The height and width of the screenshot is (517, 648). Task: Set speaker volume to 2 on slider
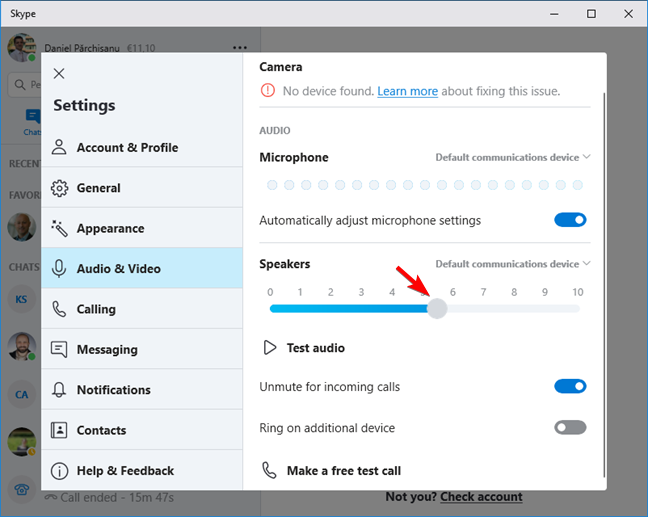click(x=332, y=309)
